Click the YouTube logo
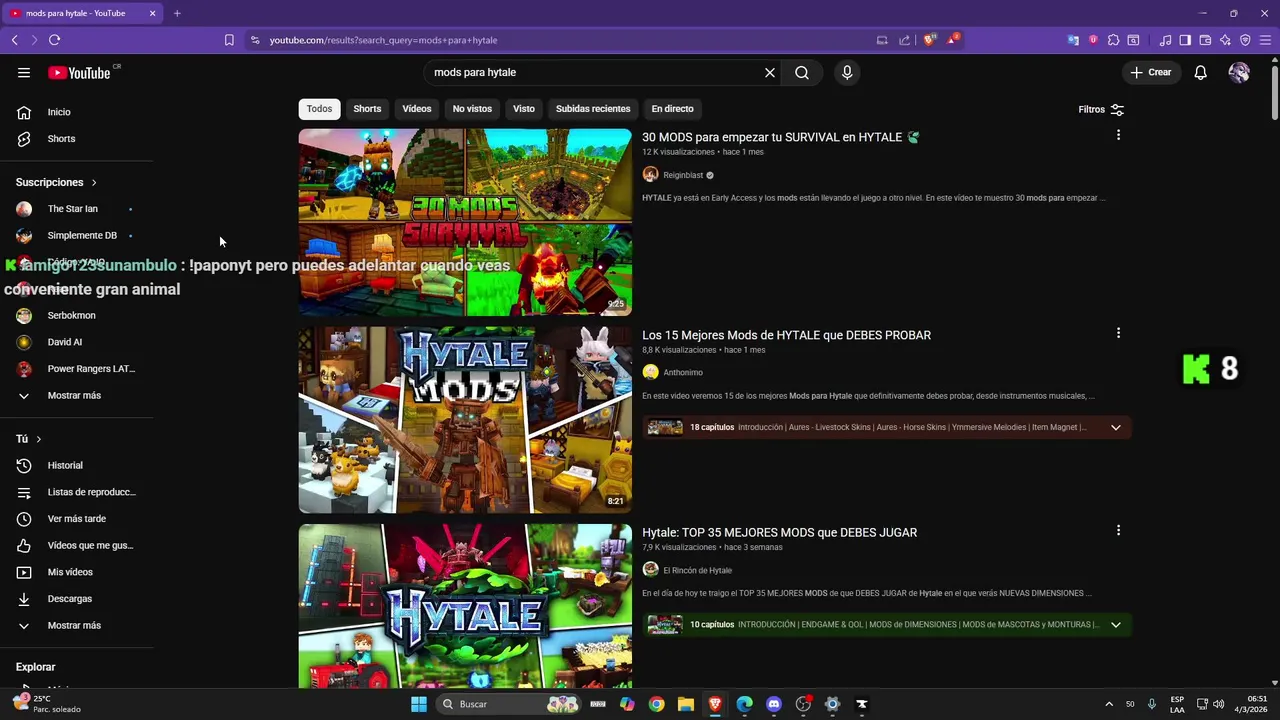This screenshot has width=1280, height=720. [x=79, y=73]
